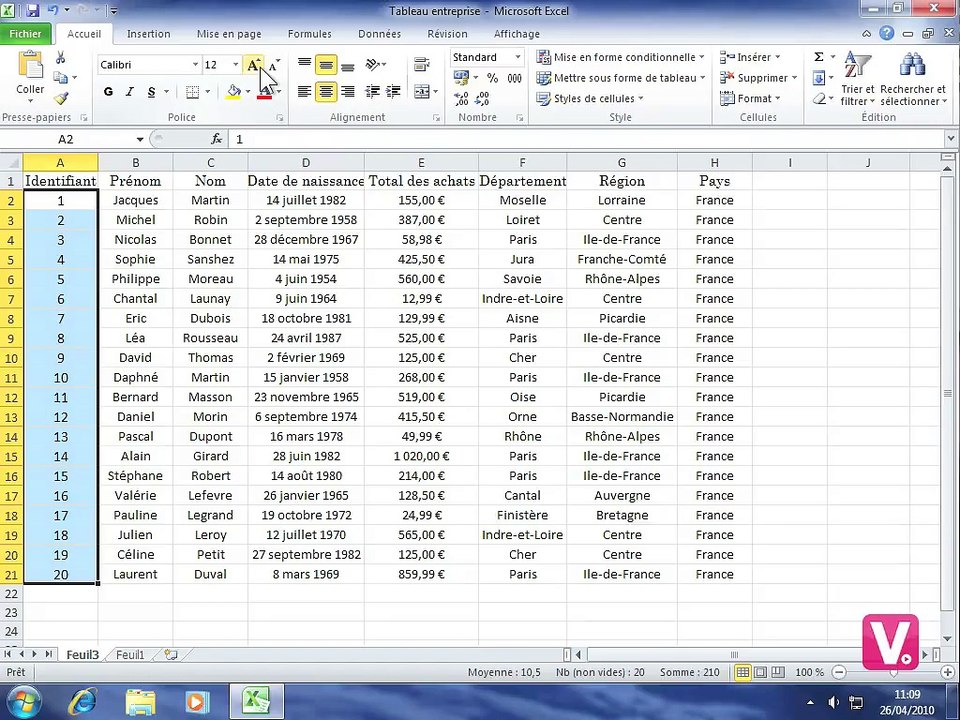
Task: Switch to the Mise en page tab
Action: click(x=229, y=34)
